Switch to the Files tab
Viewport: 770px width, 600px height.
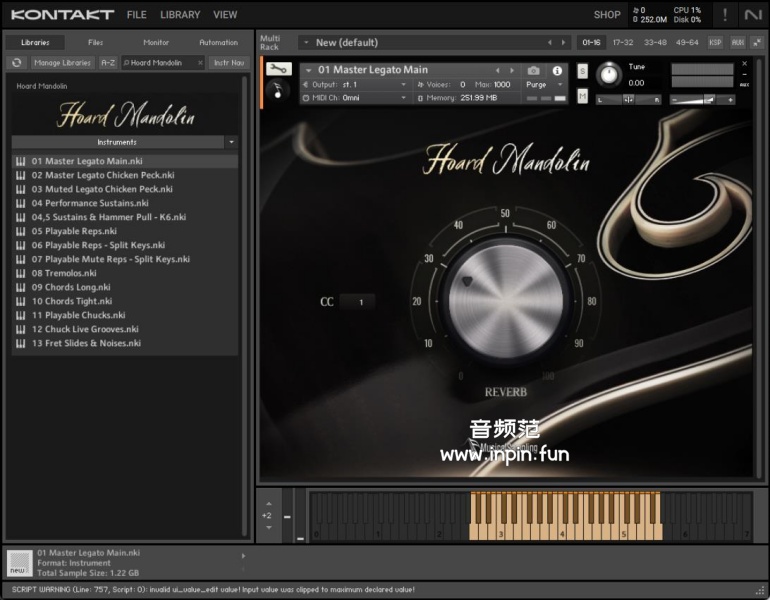95,43
